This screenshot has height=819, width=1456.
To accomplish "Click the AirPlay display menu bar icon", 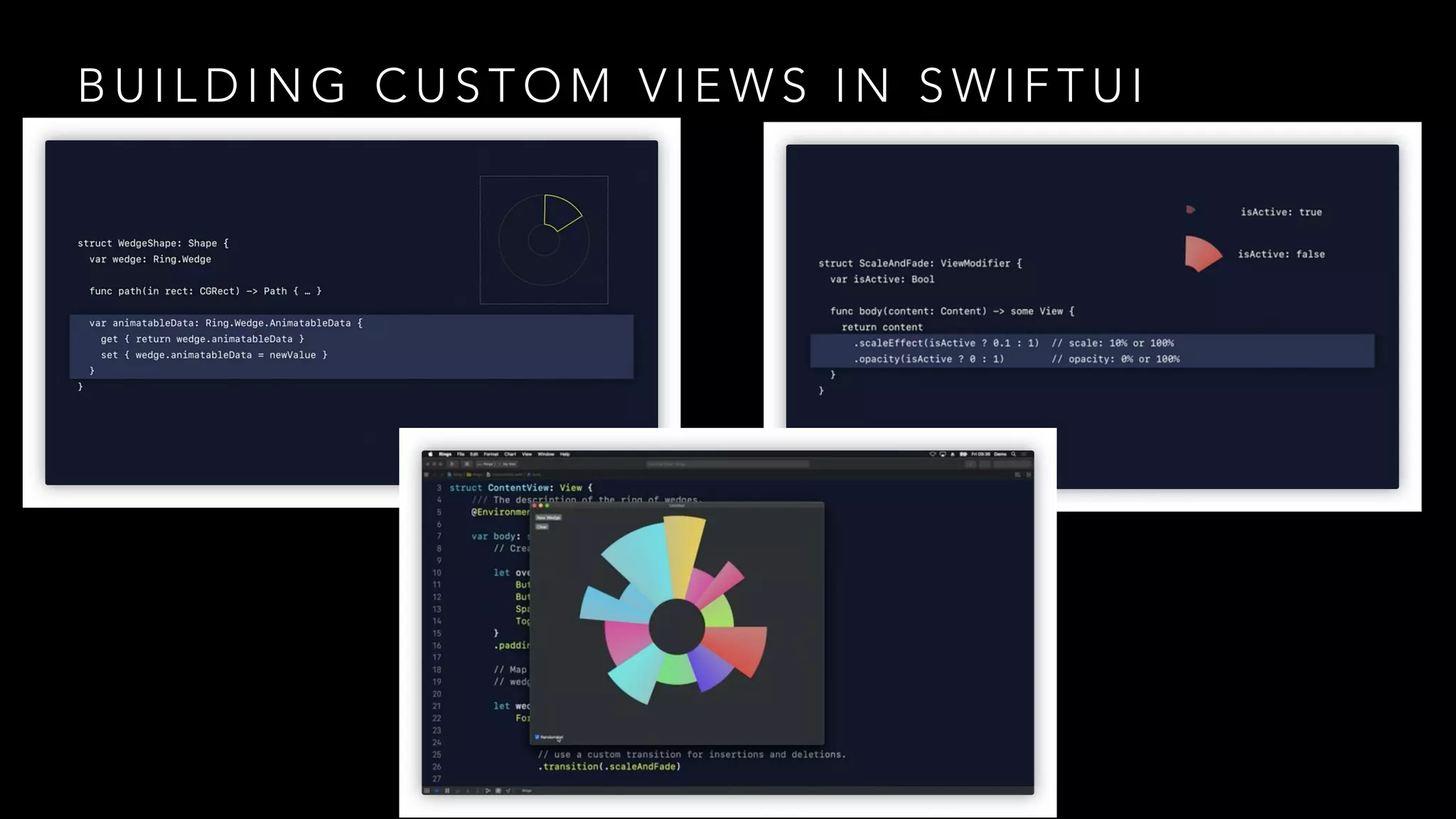I will [x=943, y=454].
